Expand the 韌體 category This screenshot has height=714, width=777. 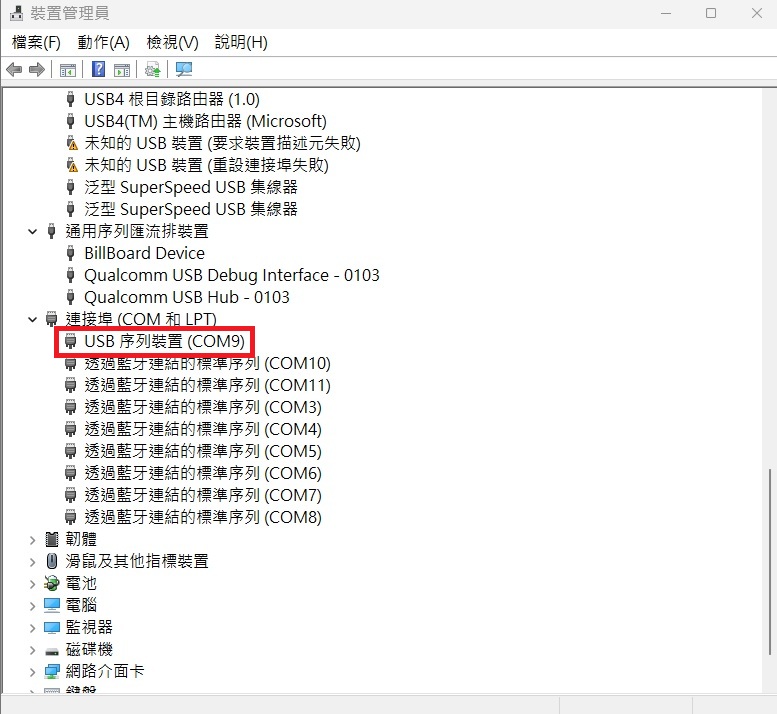[x=33, y=540]
